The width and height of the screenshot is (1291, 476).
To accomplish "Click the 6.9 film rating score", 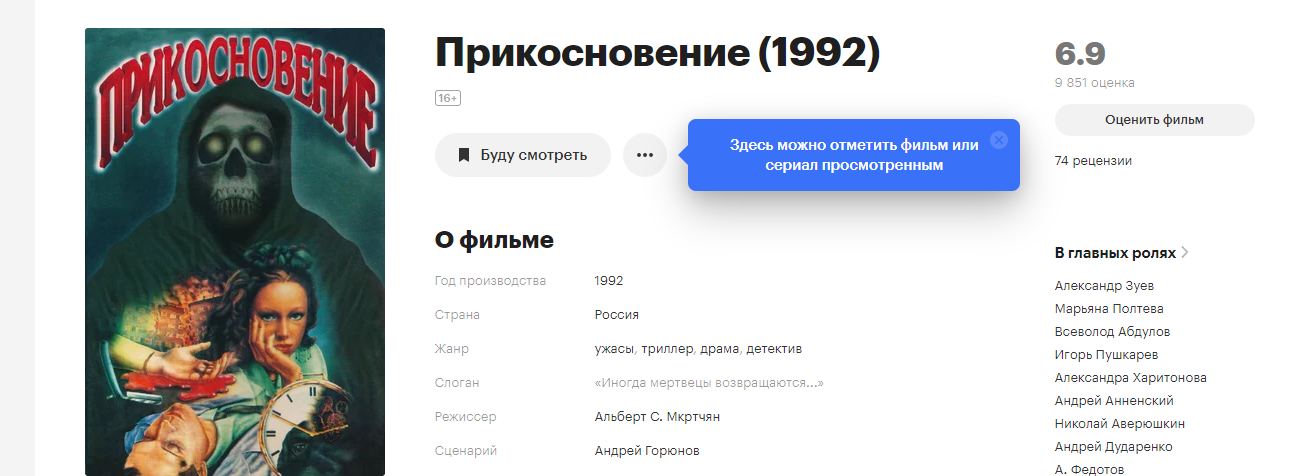I will click(1080, 54).
